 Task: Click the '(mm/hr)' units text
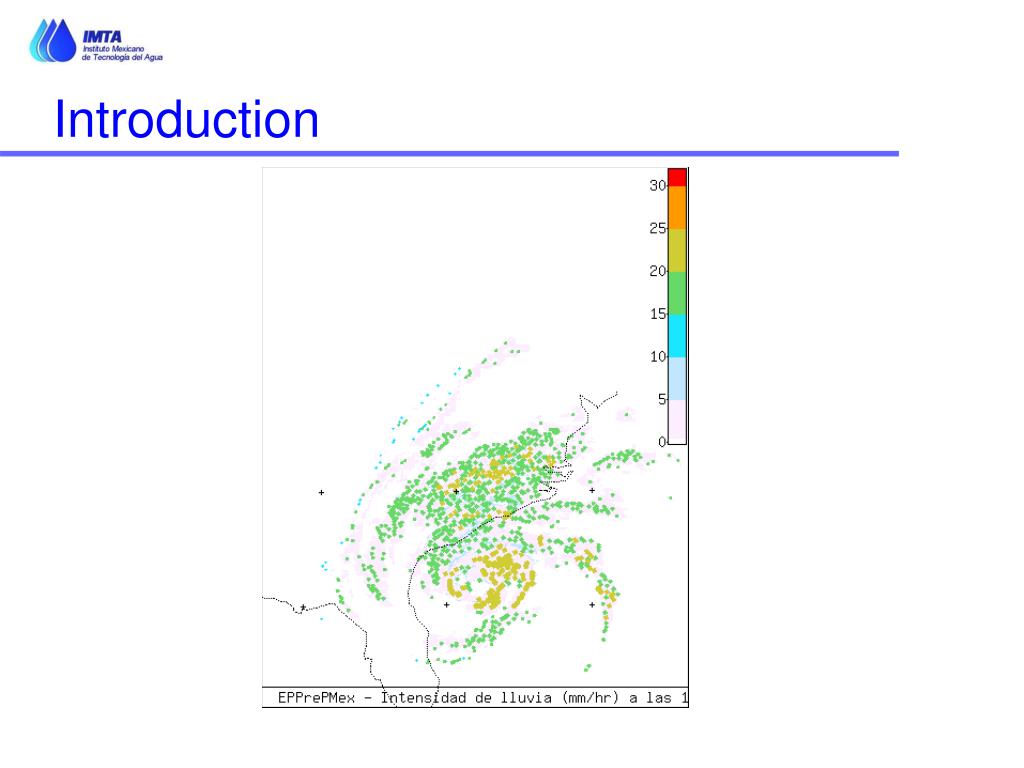tap(590, 698)
